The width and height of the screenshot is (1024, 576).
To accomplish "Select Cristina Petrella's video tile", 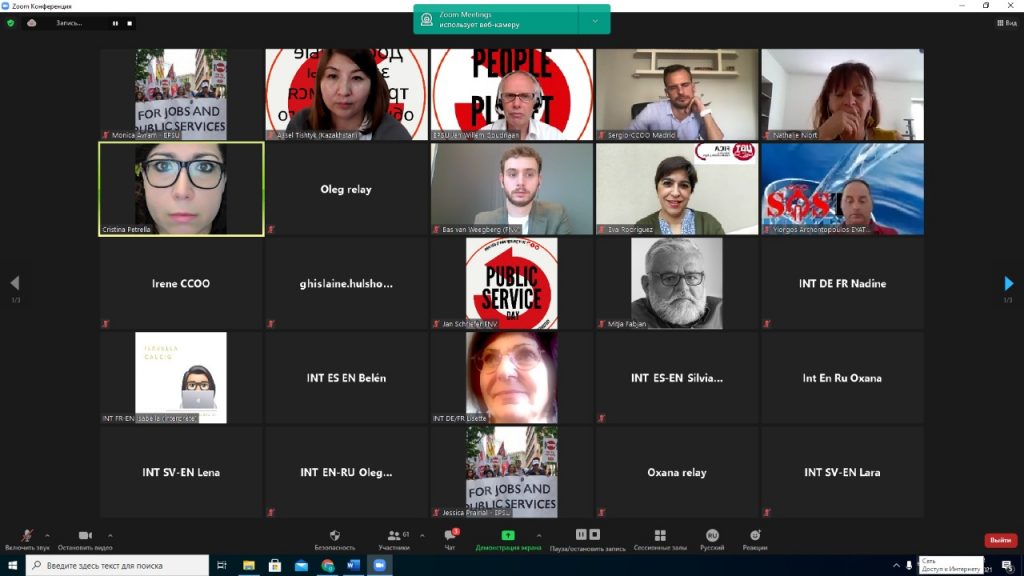I will coord(181,189).
